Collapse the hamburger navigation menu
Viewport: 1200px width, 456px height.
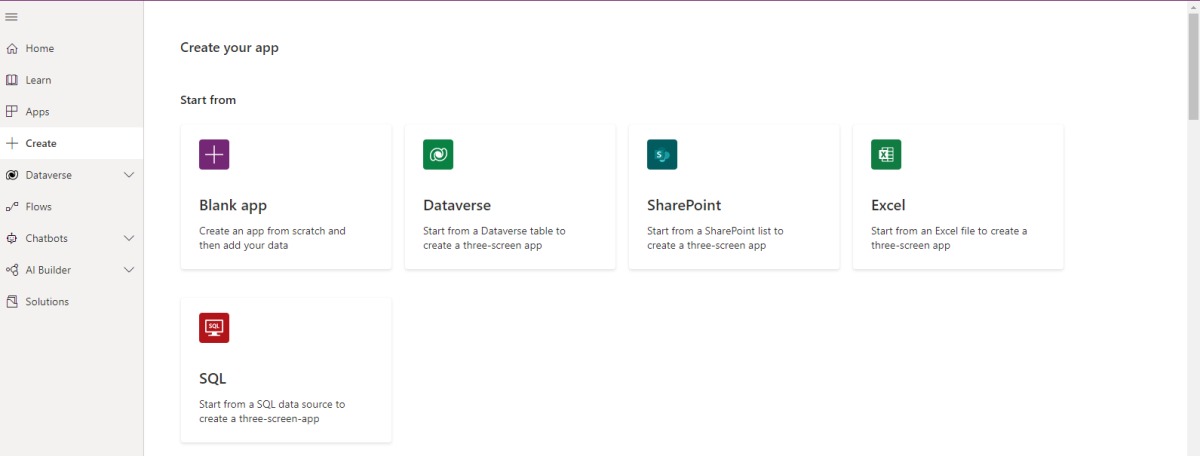(x=12, y=17)
